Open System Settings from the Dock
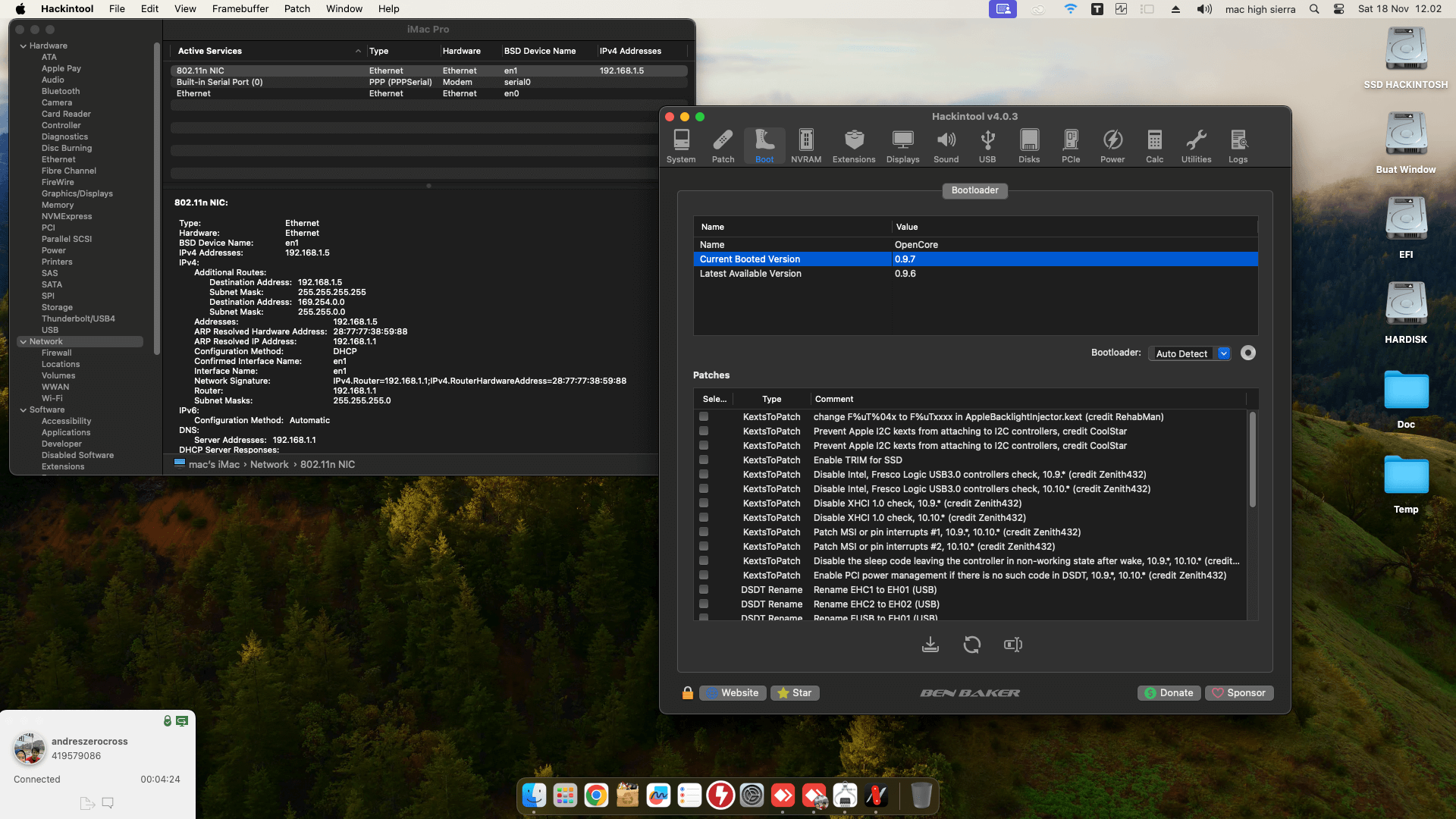This screenshot has height=819, width=1456. (x=752, y=795)
